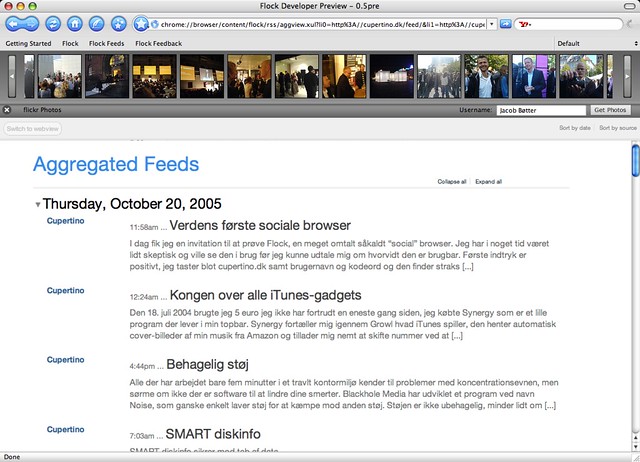Click the window resize grip icon
This screenshot has height=462, width=640.
click(x=636, y=458)
